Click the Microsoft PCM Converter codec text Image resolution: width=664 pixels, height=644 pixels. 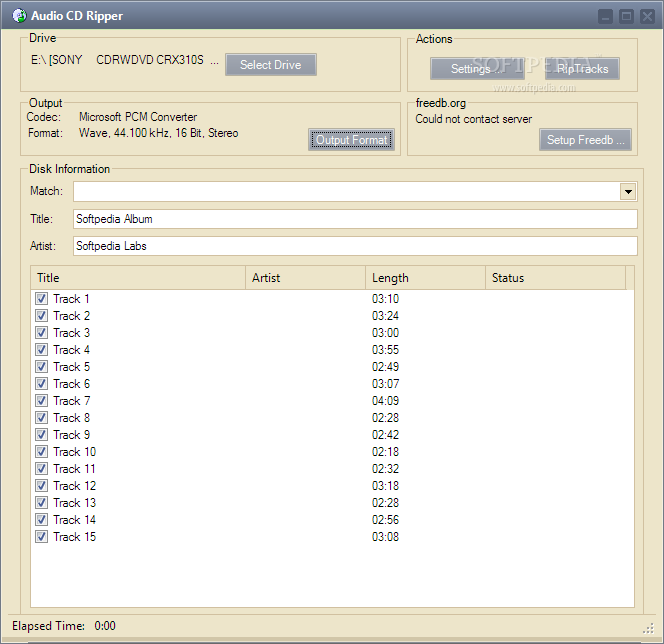tap(138, 117)
